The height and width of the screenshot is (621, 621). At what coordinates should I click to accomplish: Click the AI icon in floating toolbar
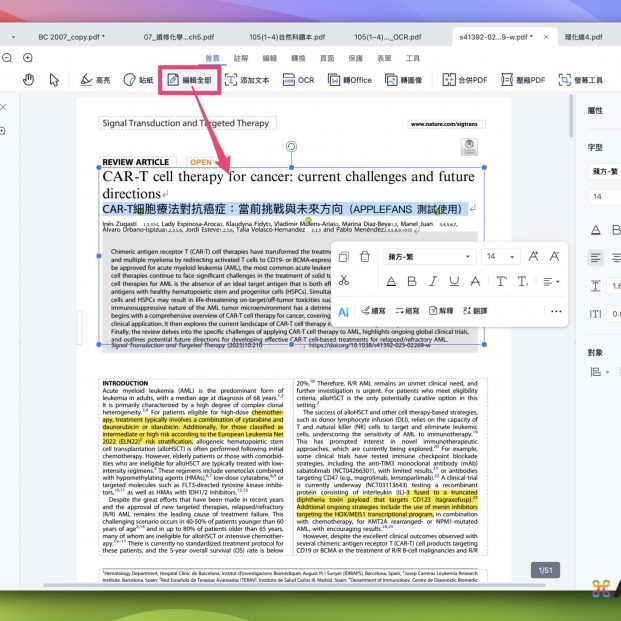coord(343,311)
